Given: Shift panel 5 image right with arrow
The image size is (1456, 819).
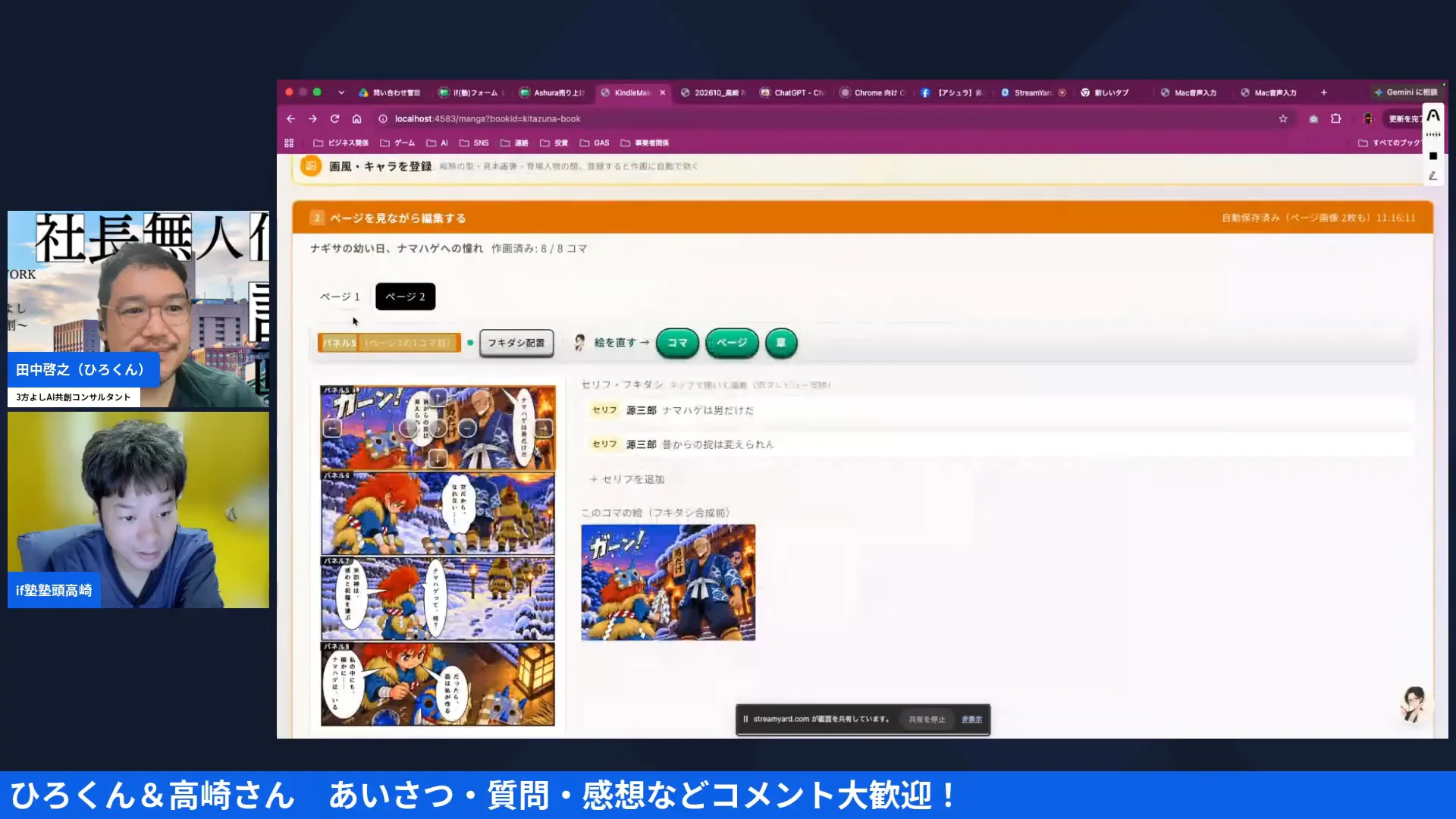Looking at the screenshot, I should click(x=544, y=428).
